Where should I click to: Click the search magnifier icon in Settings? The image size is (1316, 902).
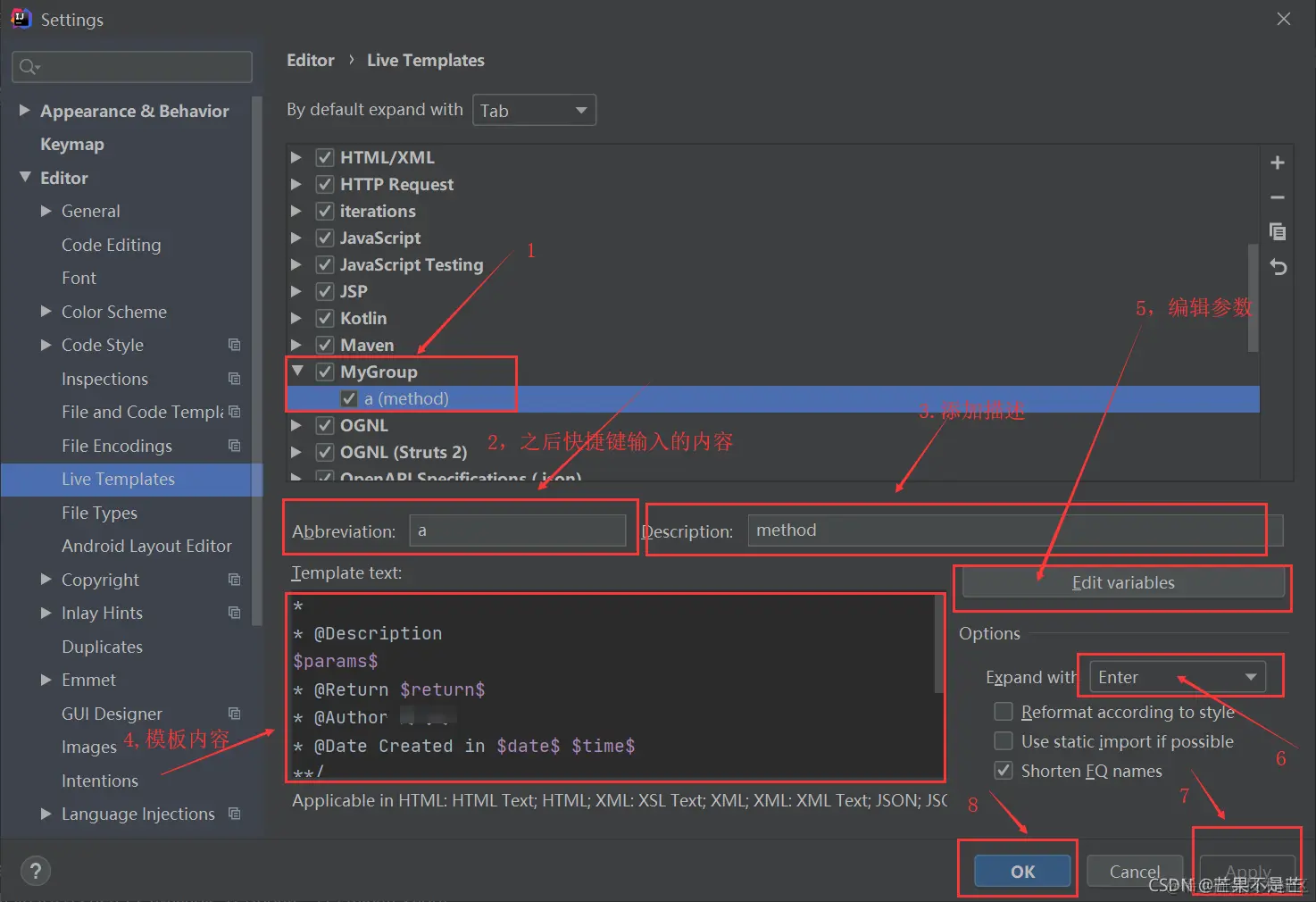(x=29, y=67)
